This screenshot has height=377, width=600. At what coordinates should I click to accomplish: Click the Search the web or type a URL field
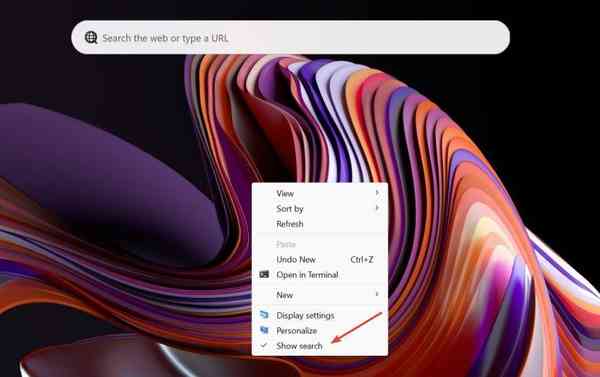point(290,38)
